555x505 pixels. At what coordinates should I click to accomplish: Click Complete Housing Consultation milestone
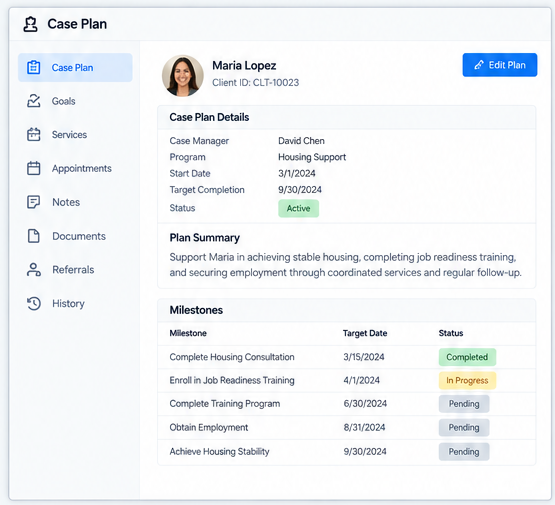232,357
